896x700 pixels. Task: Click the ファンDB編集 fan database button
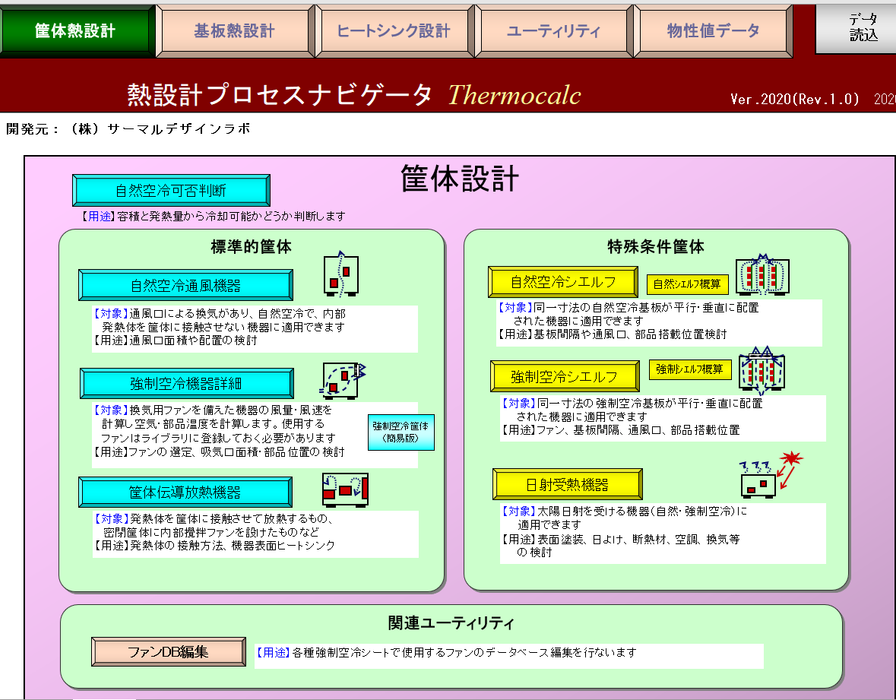click(170, 650)
